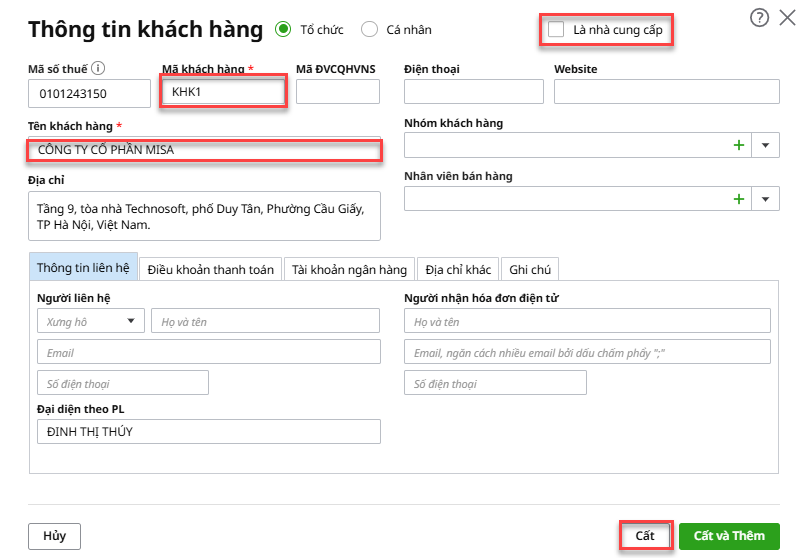803x558 pixels.
Task: Click the help question mark icon
Action: click(x=758, y=17)
